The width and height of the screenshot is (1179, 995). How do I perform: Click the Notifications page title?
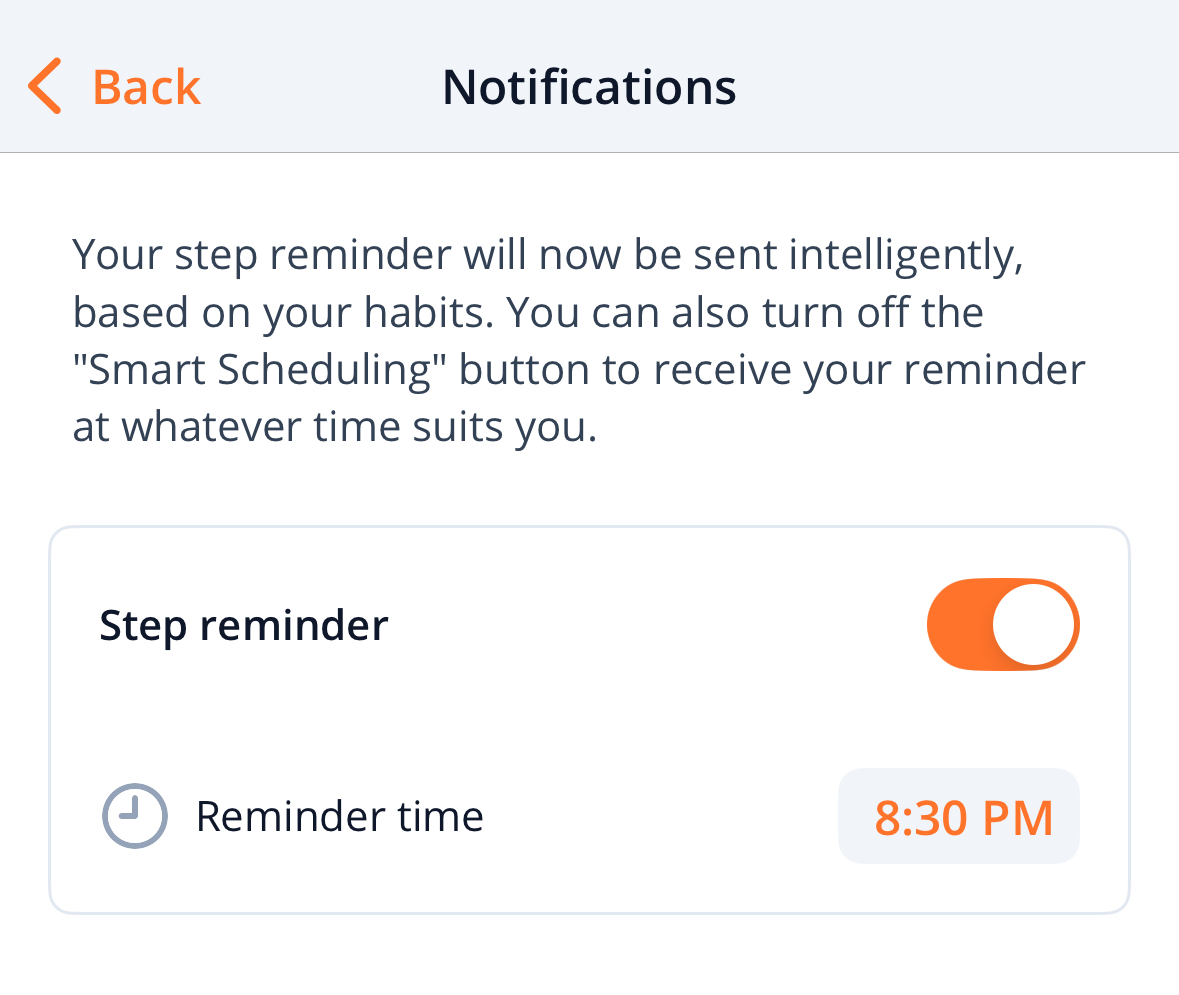tap(589, 87)
